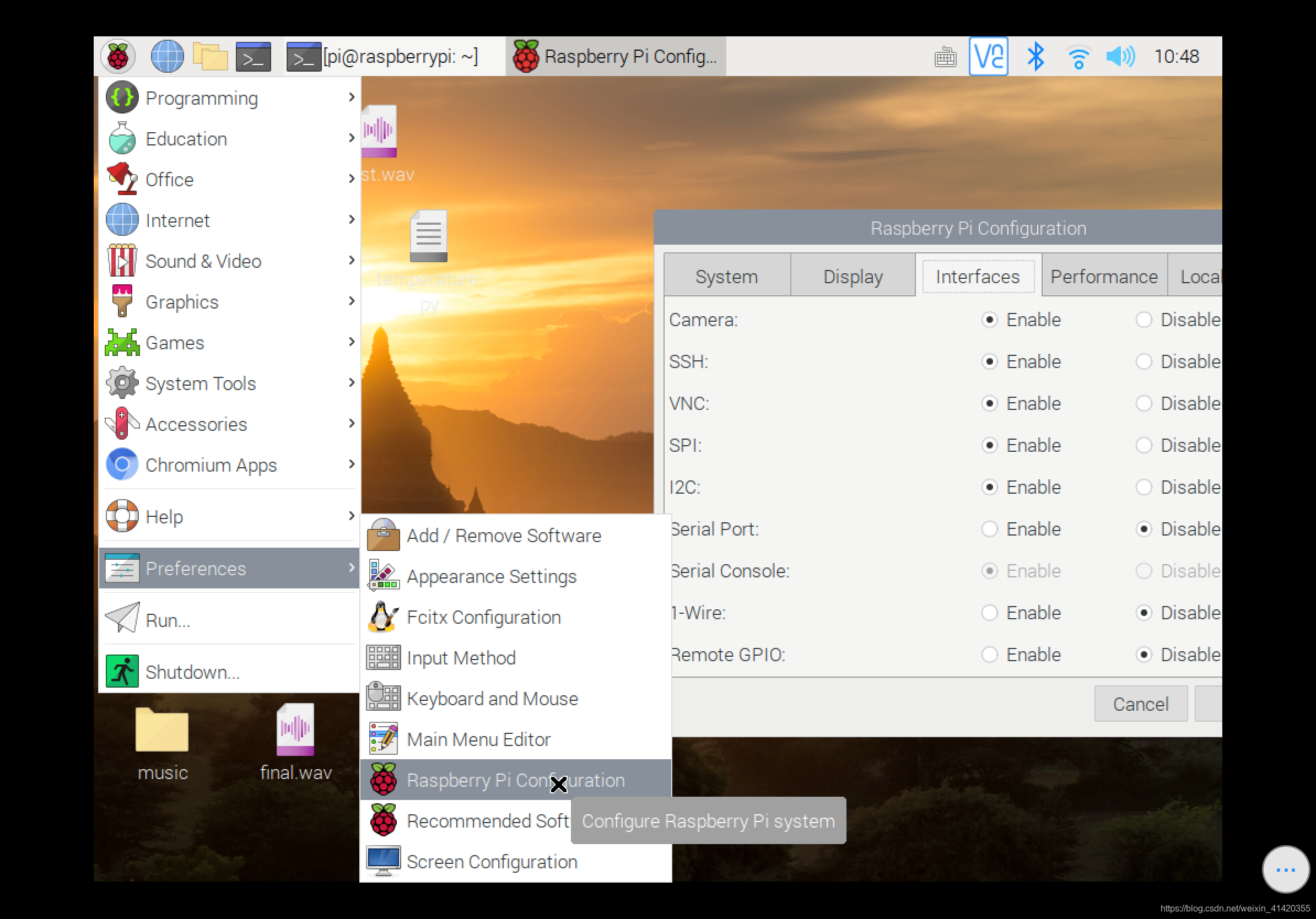Switch to the Localisation tab
This screenshot has height=919, width=1316.
pyautogui.click(x=1195, y=276)
